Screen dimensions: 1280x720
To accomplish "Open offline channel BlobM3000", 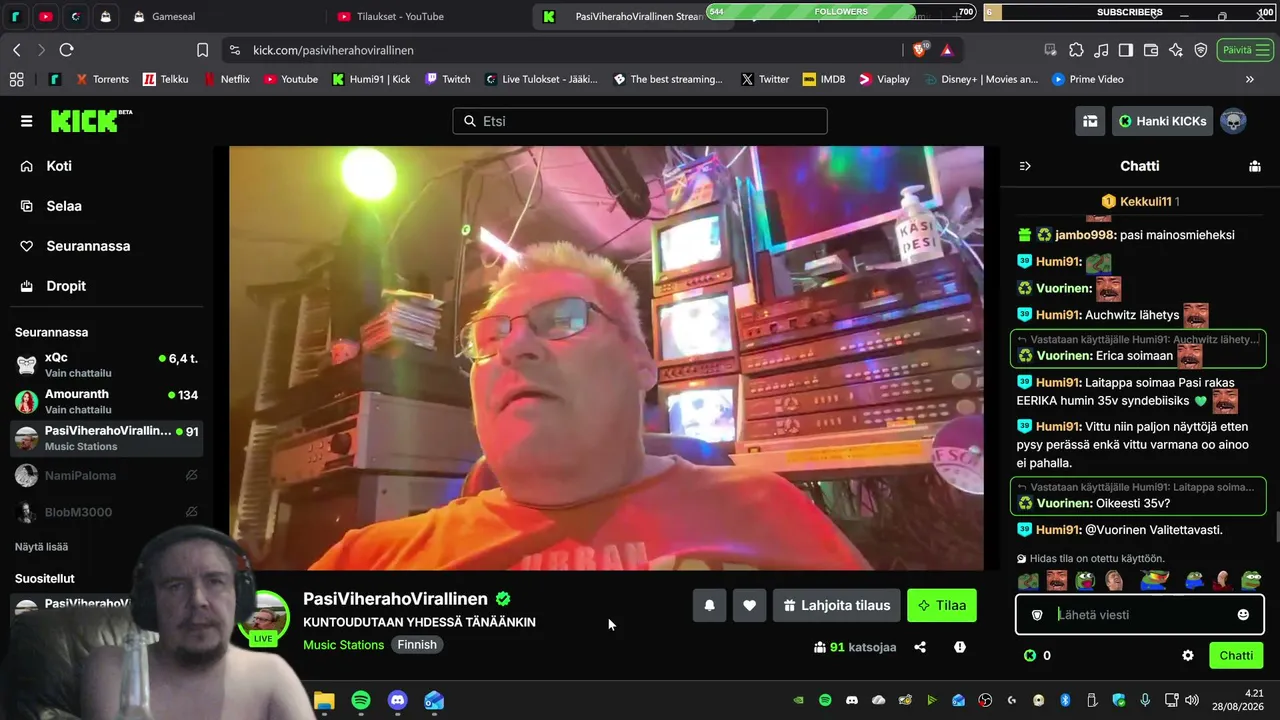I will click(107, 512).
